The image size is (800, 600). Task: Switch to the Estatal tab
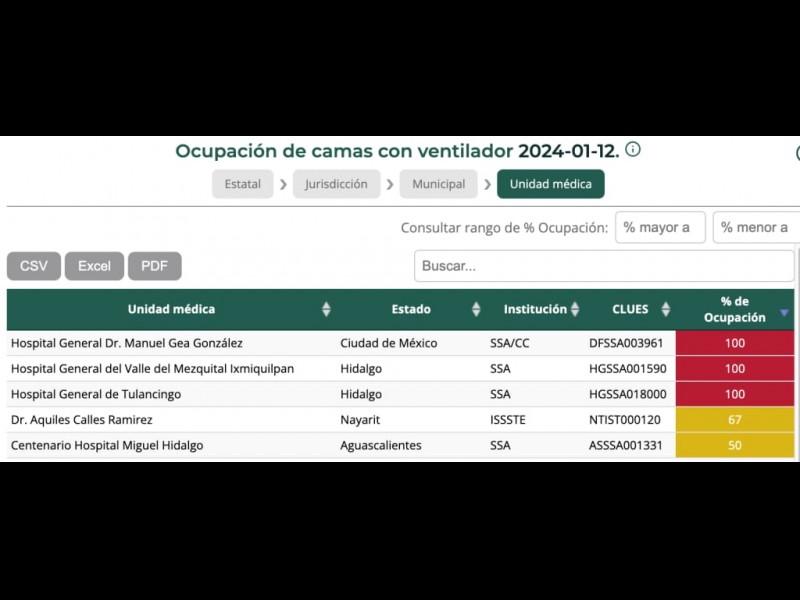242,184
